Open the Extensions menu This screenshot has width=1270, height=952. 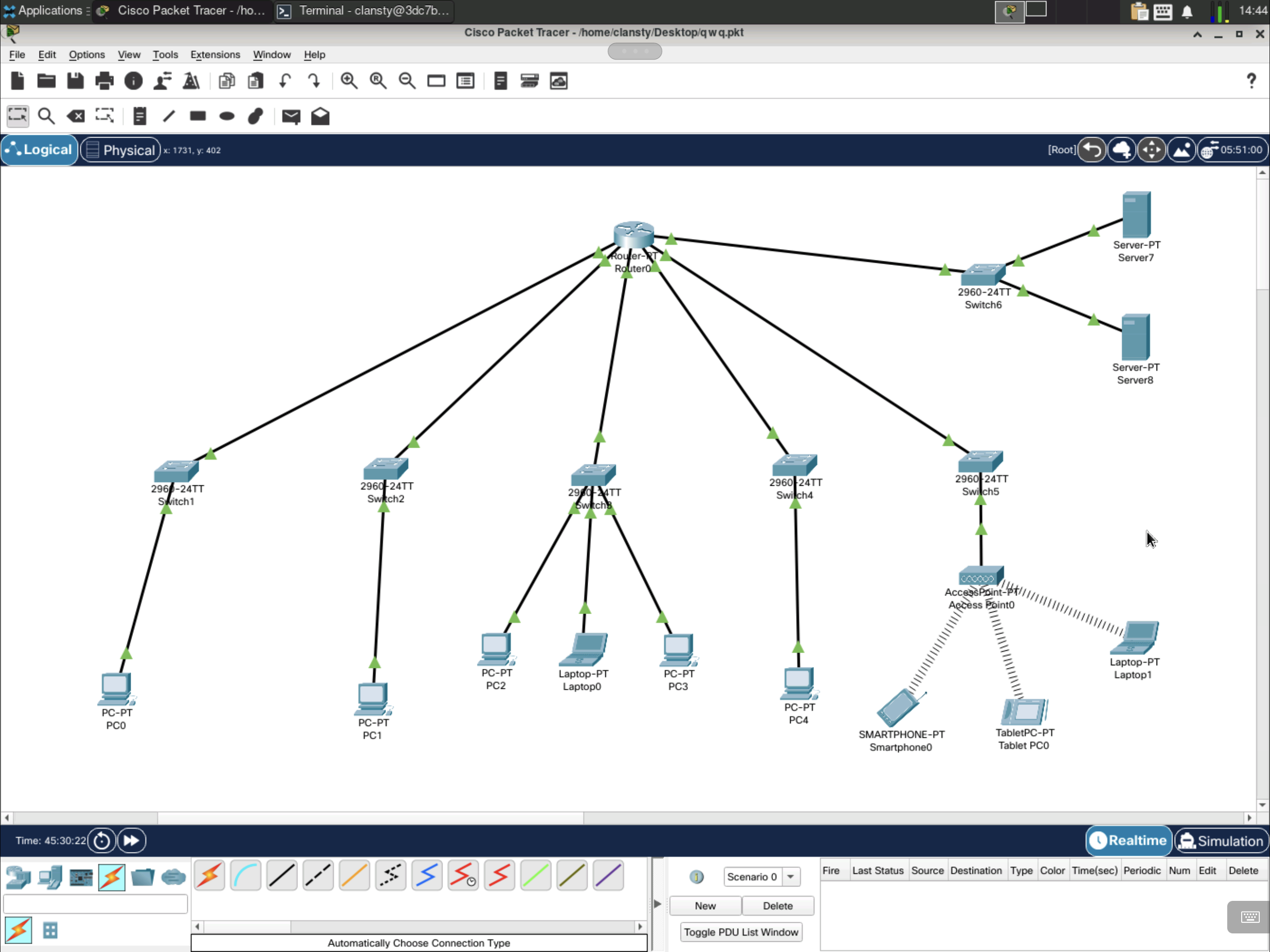point(215,54)
